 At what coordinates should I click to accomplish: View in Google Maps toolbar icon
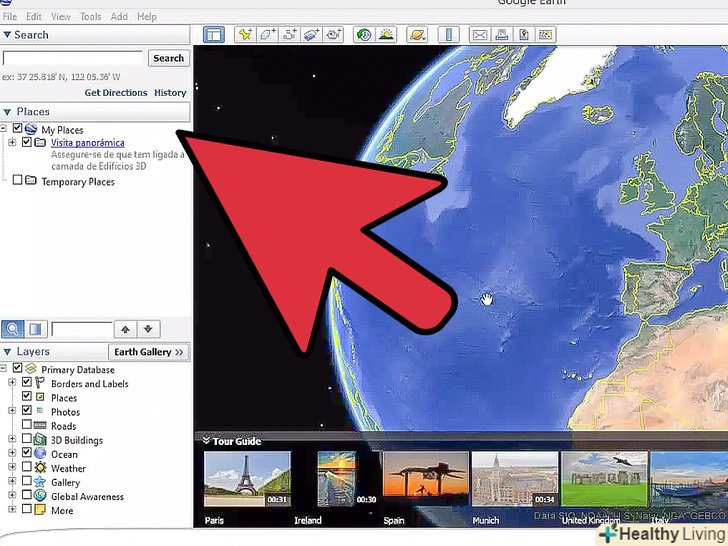[x=546, y=35]
